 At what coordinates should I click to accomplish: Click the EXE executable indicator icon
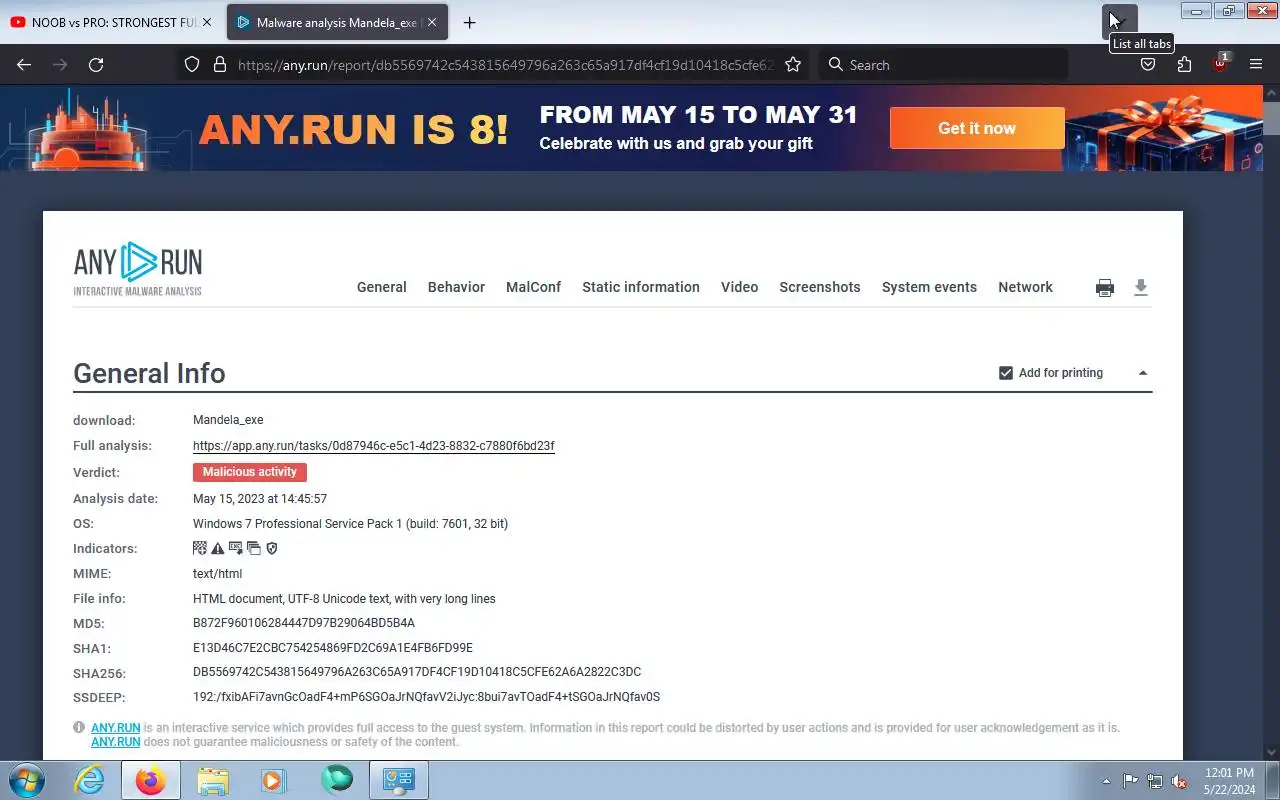236,548
